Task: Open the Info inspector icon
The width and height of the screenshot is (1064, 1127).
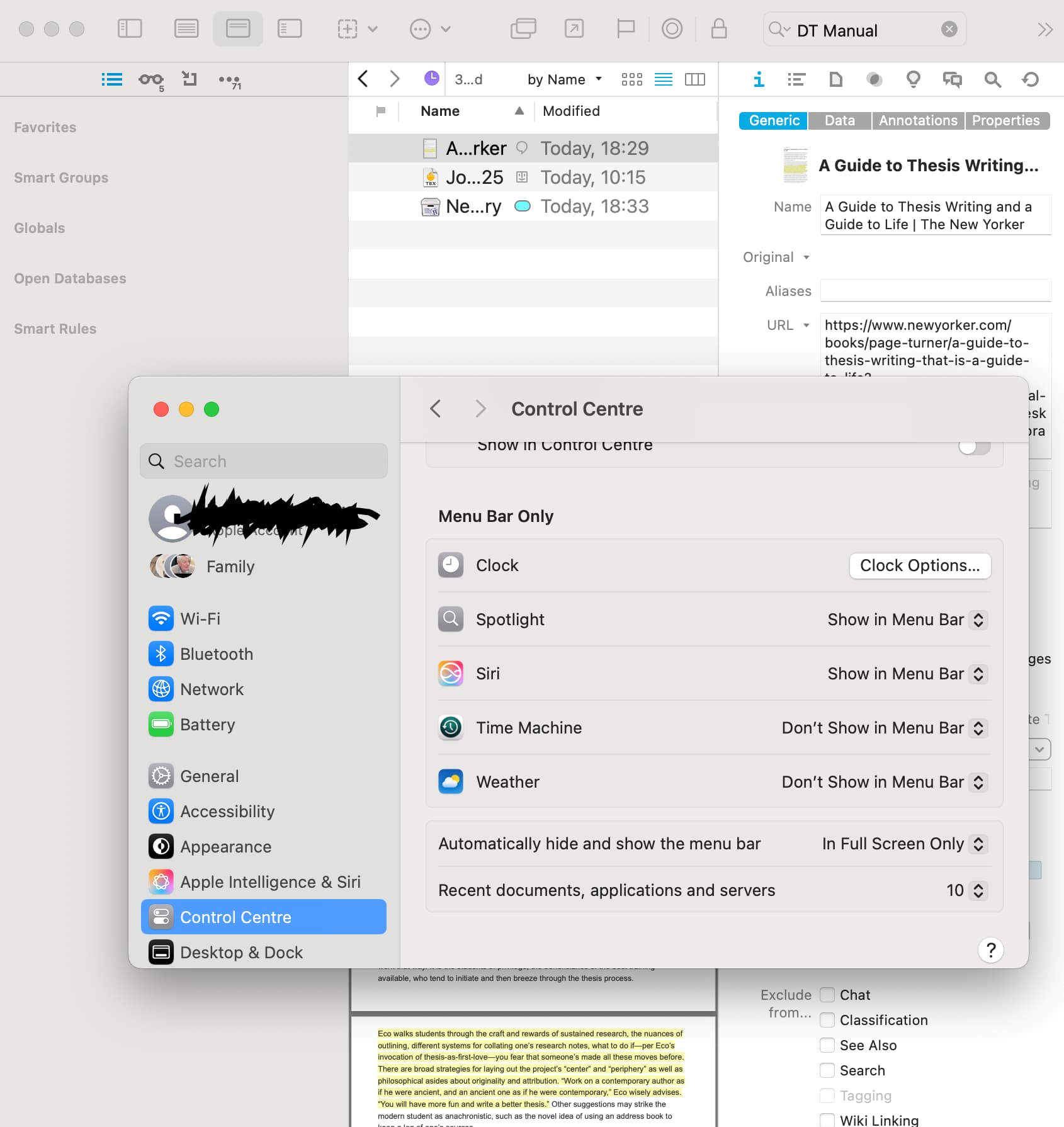Action: (759, 79)
